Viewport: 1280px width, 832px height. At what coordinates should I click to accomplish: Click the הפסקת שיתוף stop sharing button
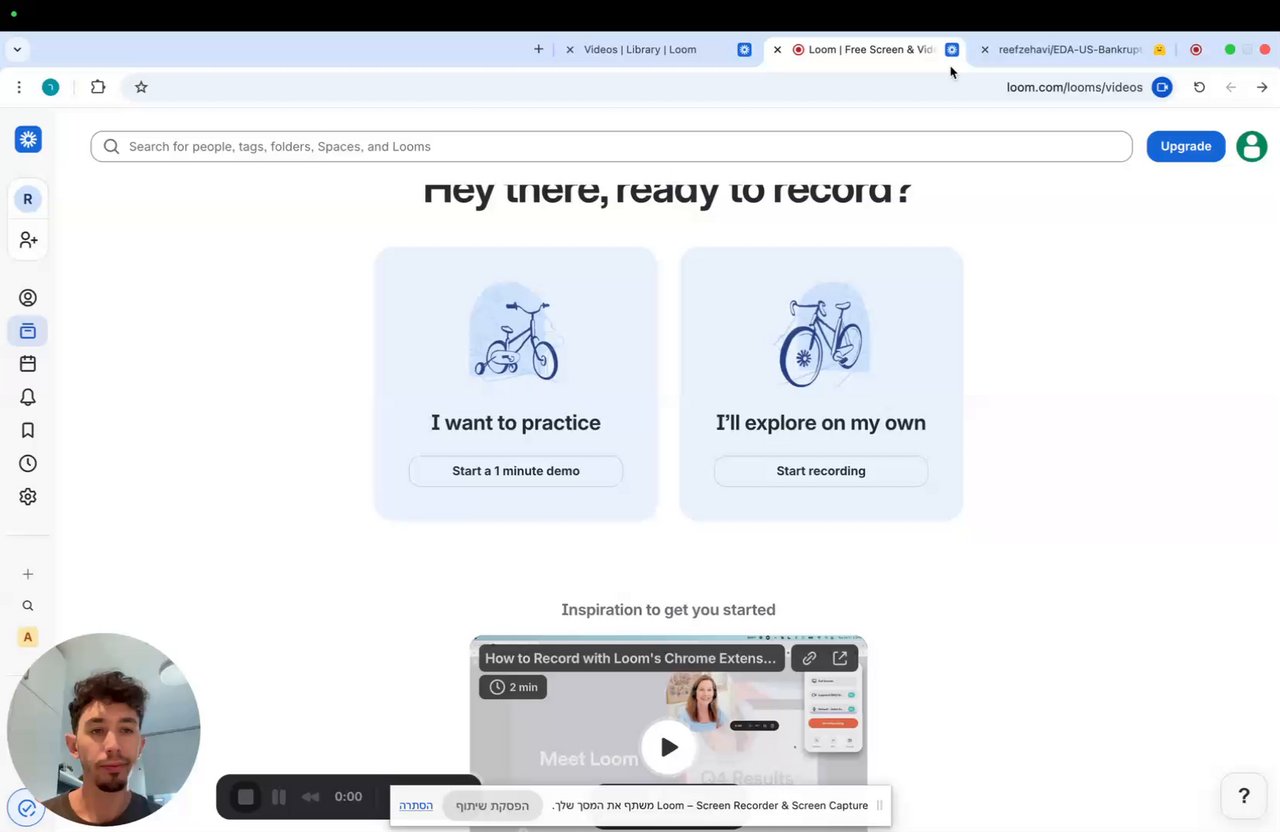[x=492, y=805]
